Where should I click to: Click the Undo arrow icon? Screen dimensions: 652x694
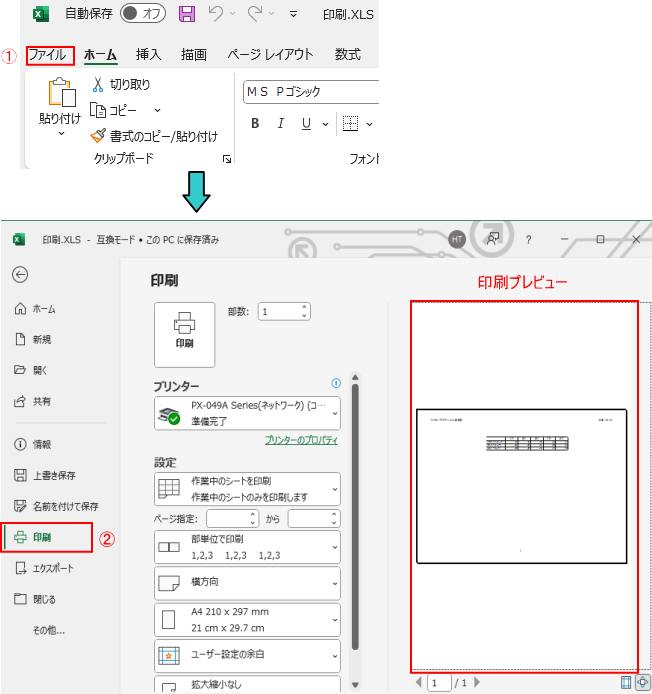tap(216, 14)
